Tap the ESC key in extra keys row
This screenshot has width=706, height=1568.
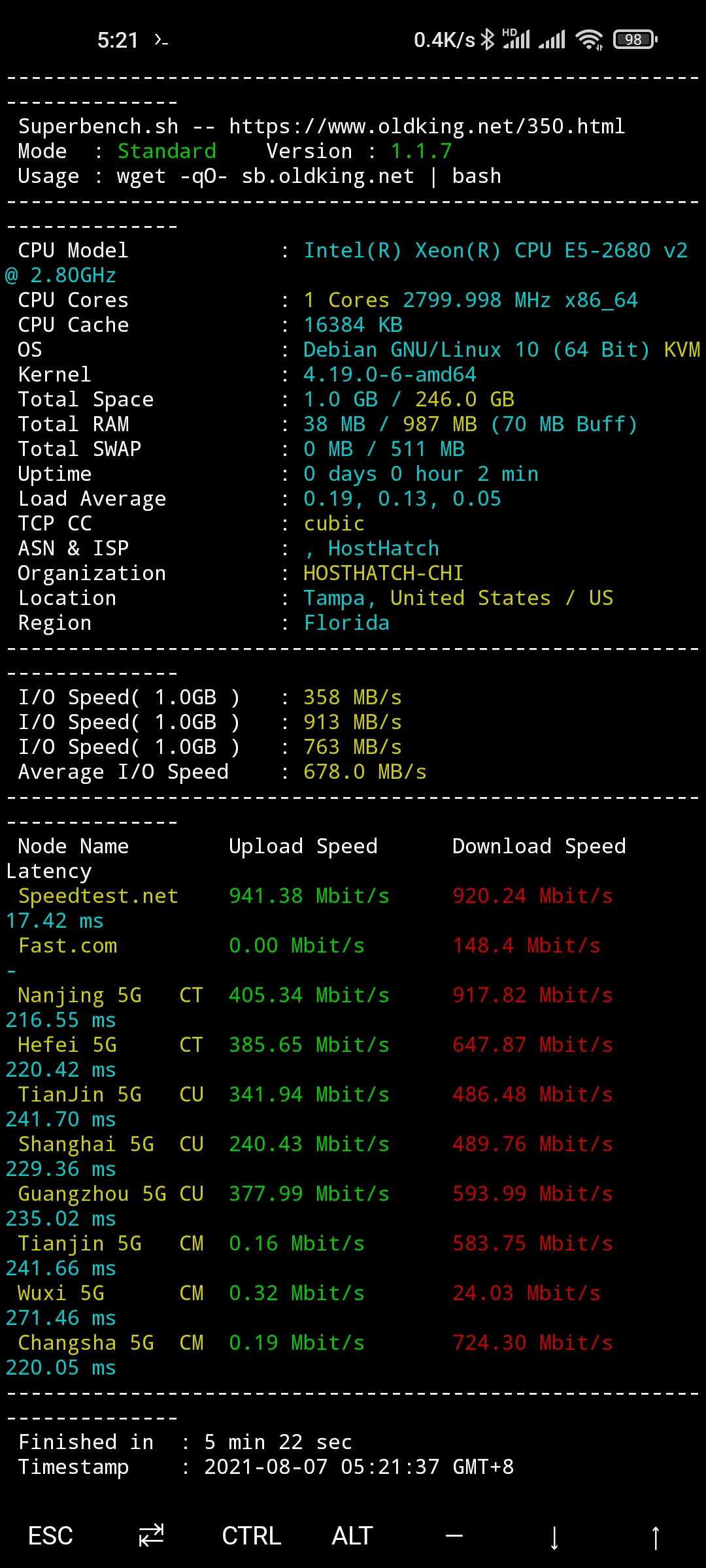coord(50,1535)
